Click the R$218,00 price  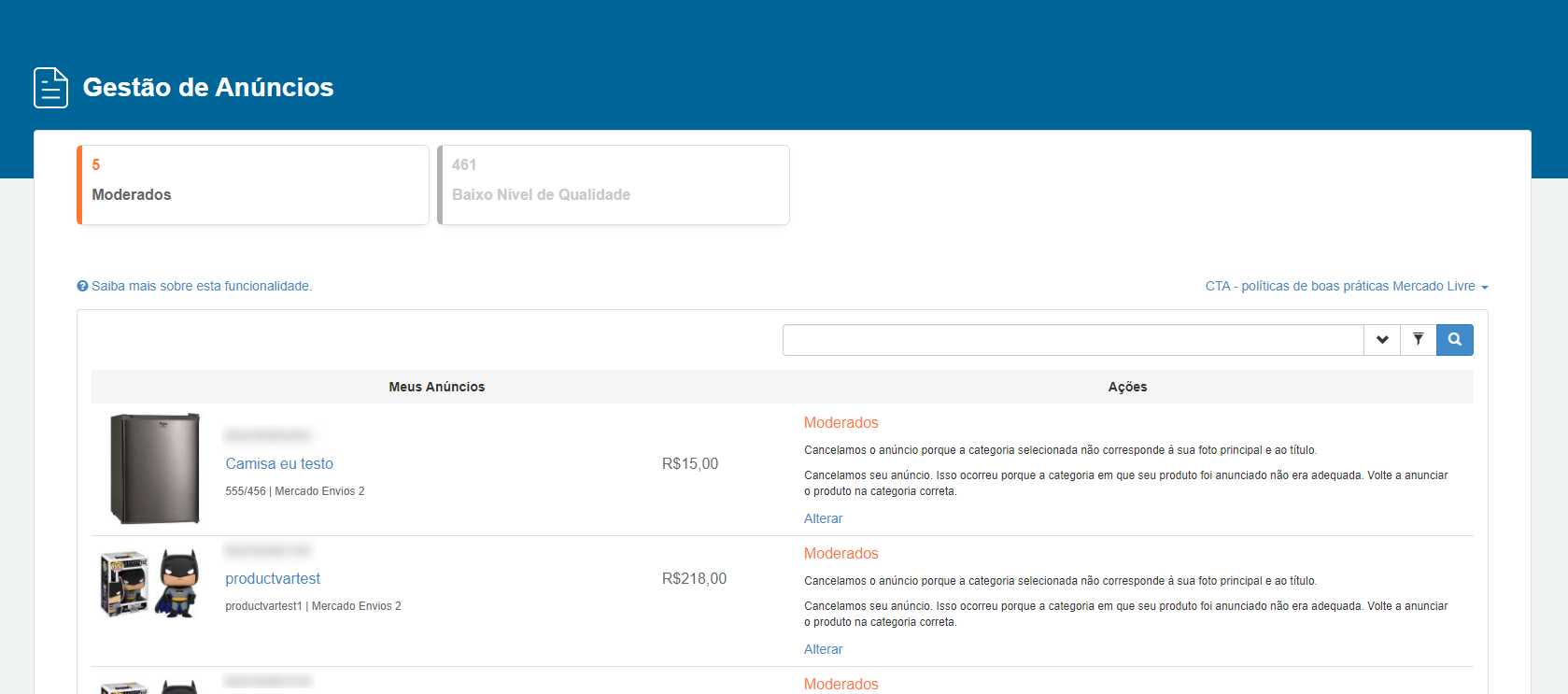pos(694,579)
